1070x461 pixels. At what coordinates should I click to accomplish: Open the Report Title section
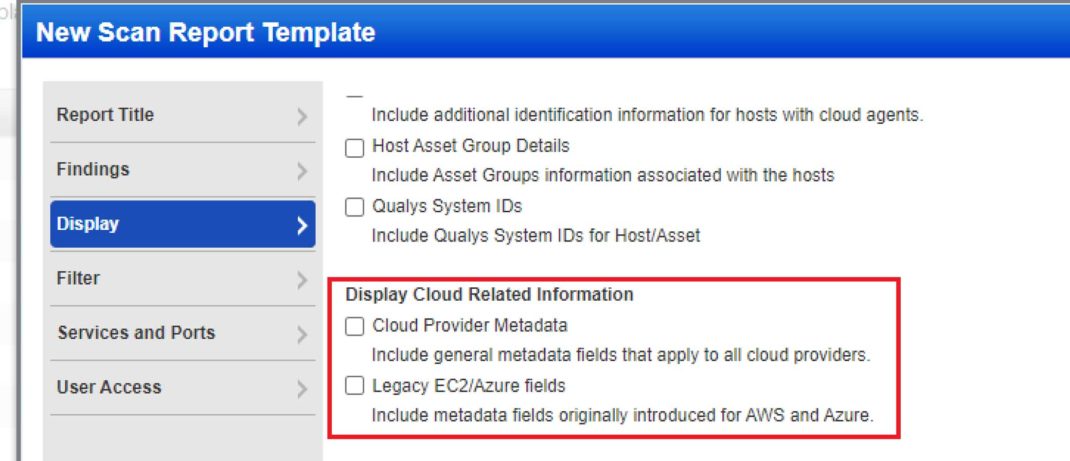point(183,115)
